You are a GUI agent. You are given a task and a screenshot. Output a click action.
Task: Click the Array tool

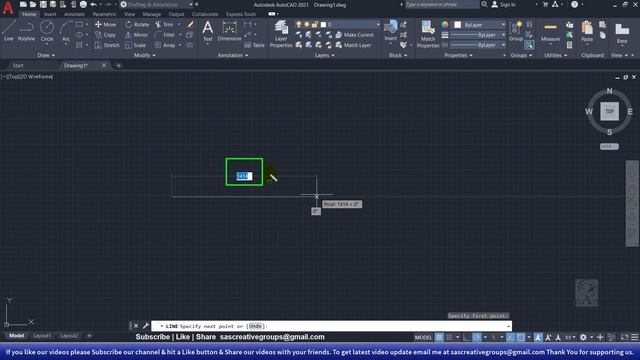coord(165,45)
